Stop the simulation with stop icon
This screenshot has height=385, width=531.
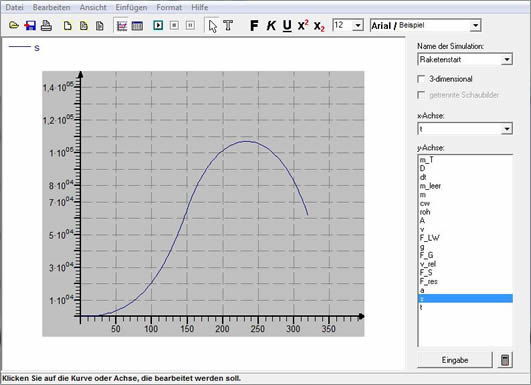click(174, 25)
